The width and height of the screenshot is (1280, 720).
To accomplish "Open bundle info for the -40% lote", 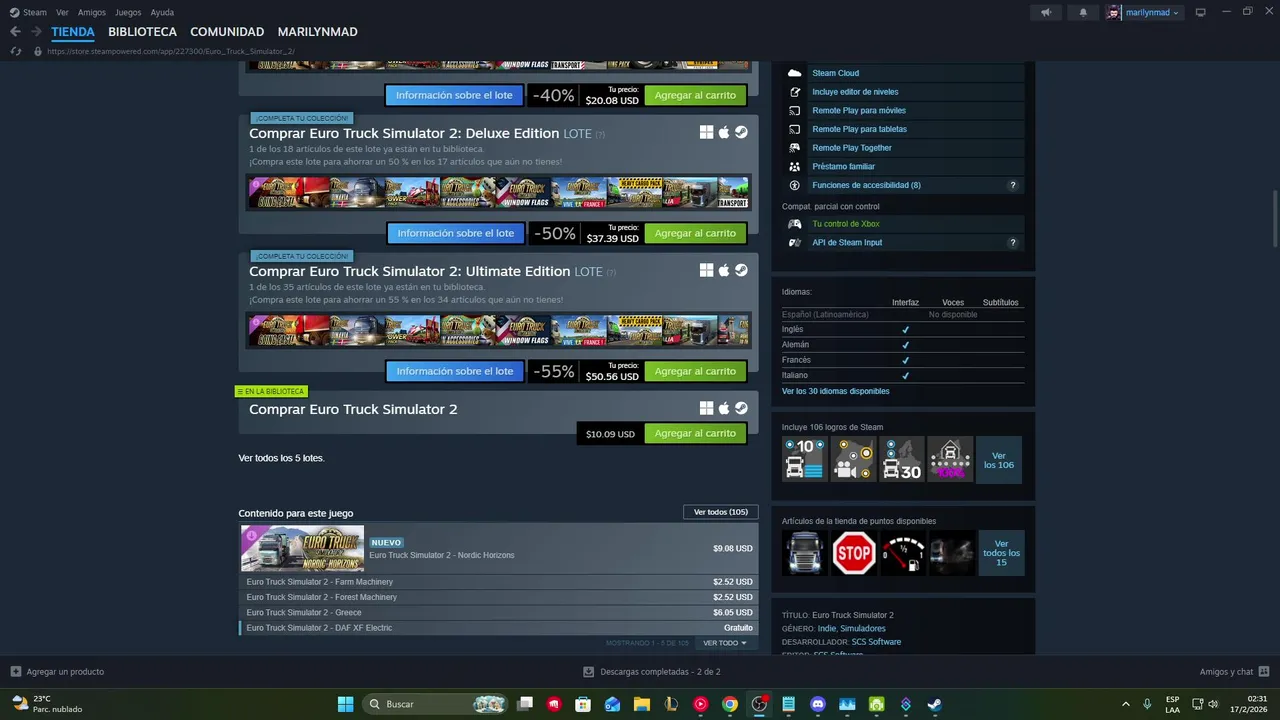I will pyautogui.click(x=454, y=95).
